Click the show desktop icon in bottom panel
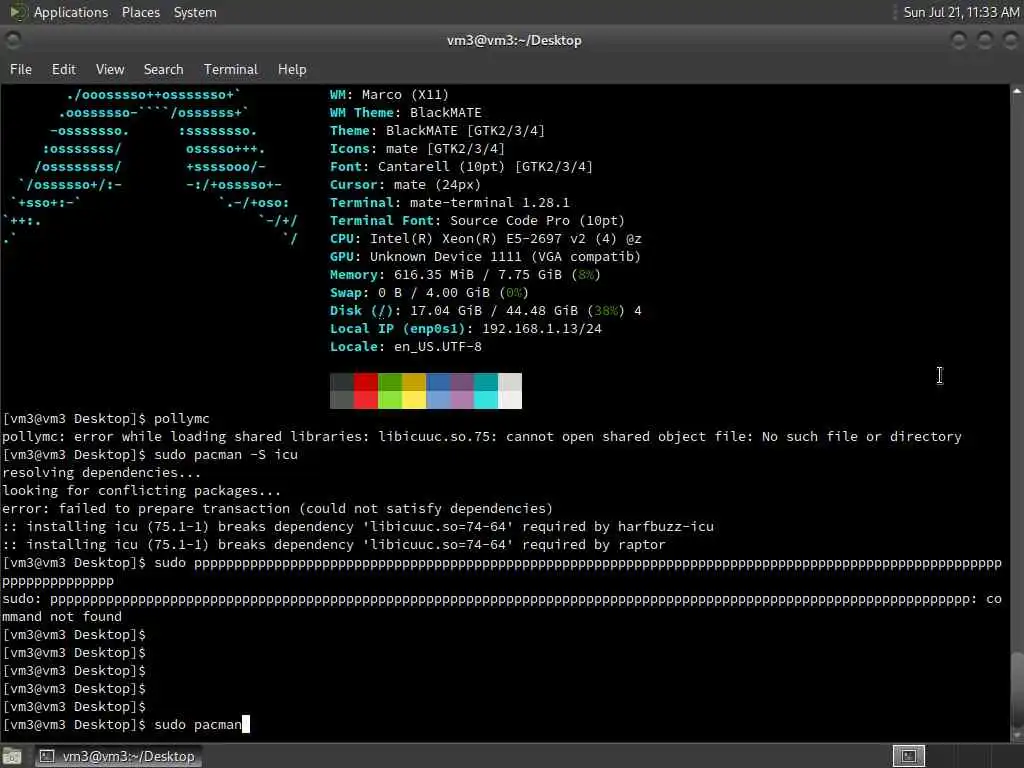Screen dimensions: 1024x768 (x=12, y=757)
